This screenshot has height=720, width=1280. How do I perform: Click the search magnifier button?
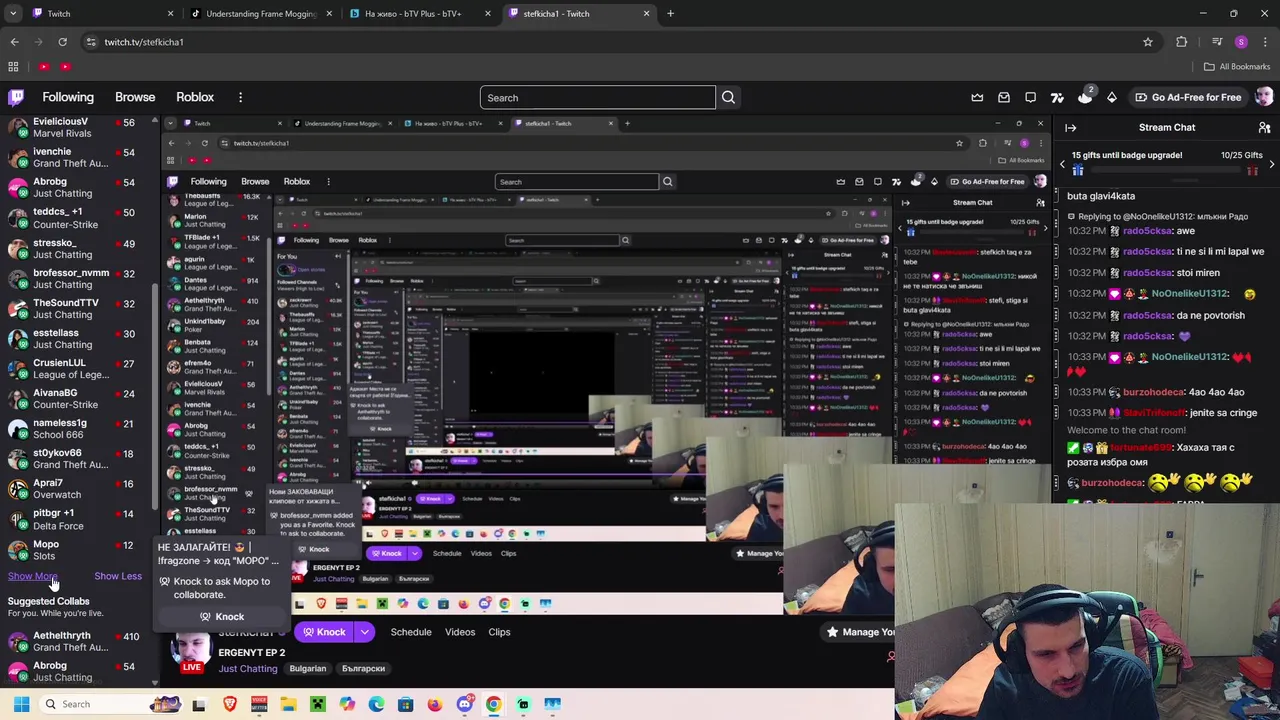(x=728, y=97)
